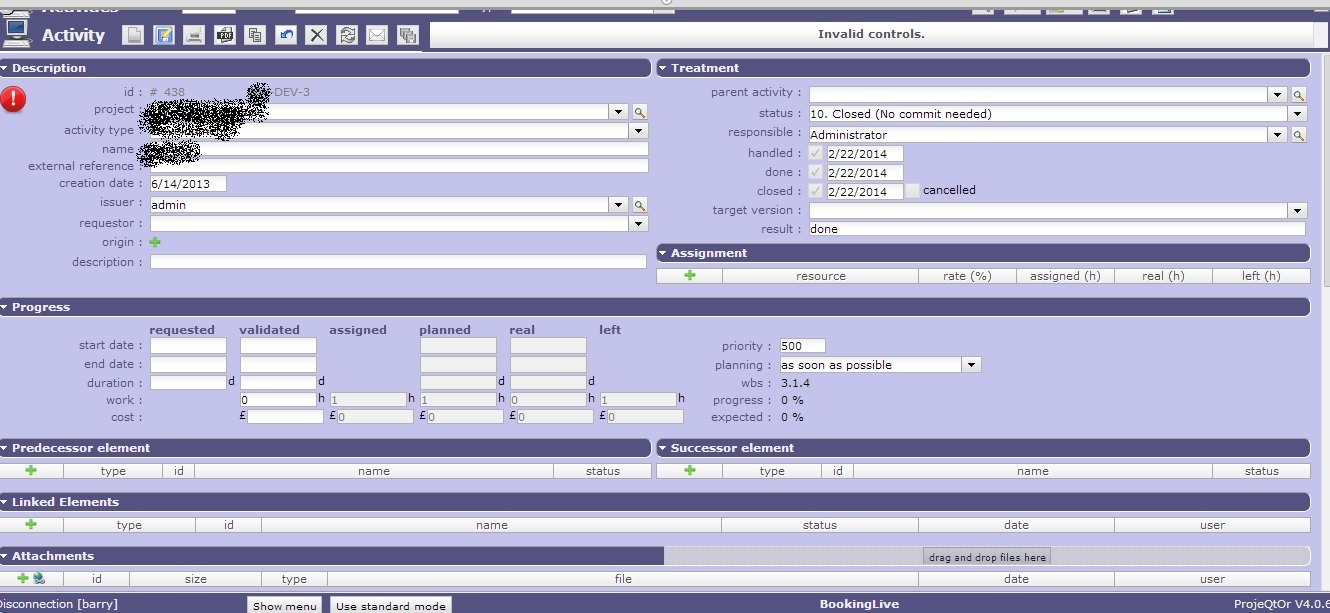The width and height of the screenshot is (1330, 613).
Task: Collapse the Progress section
Action: (x=5, y=307)
